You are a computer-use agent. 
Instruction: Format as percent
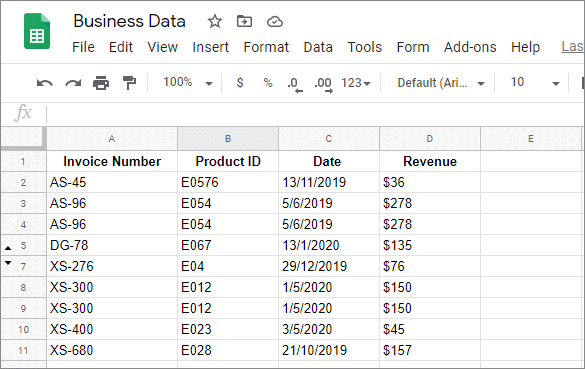(x=268, y=82)
